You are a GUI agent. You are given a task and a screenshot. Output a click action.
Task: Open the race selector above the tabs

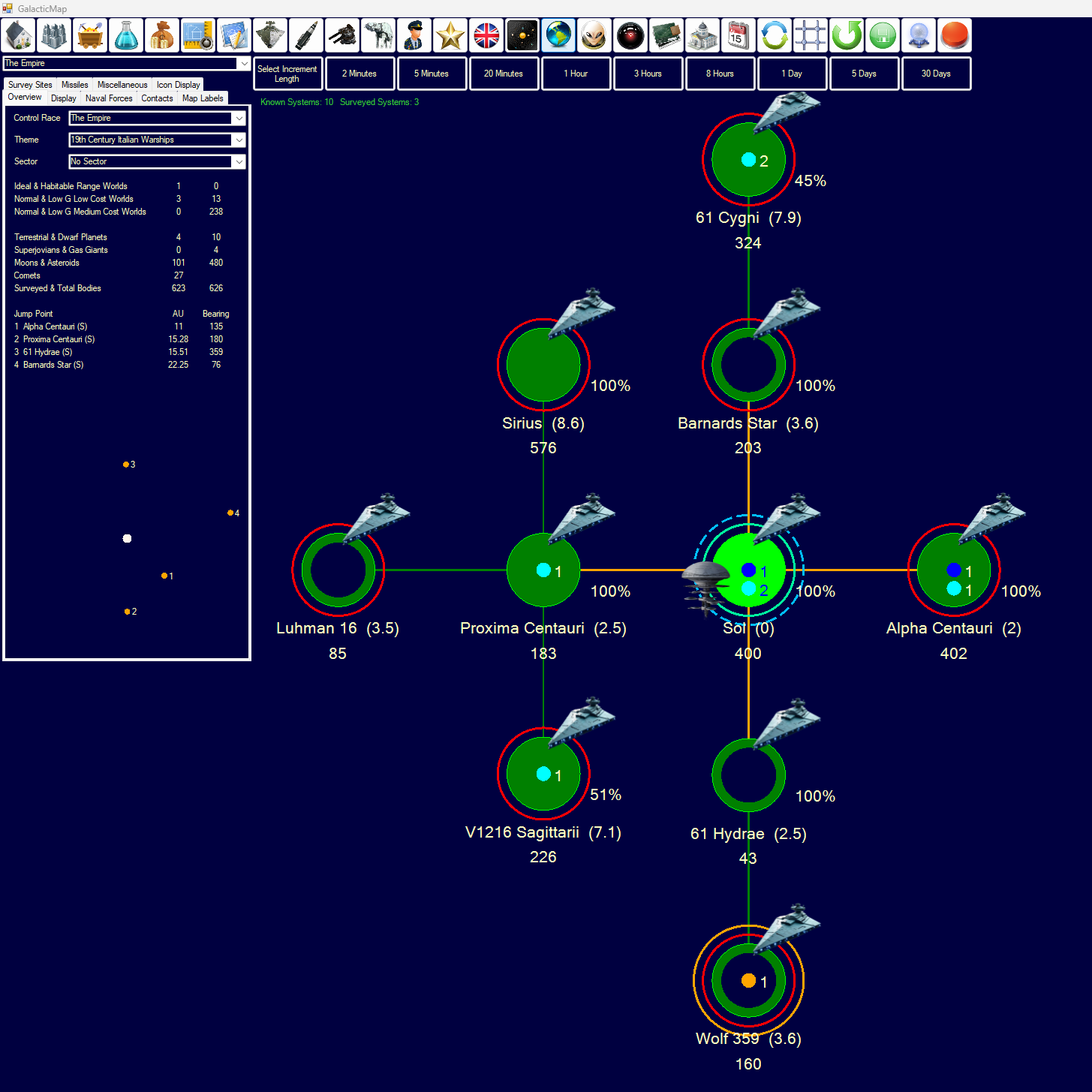[x=127, y=64]
